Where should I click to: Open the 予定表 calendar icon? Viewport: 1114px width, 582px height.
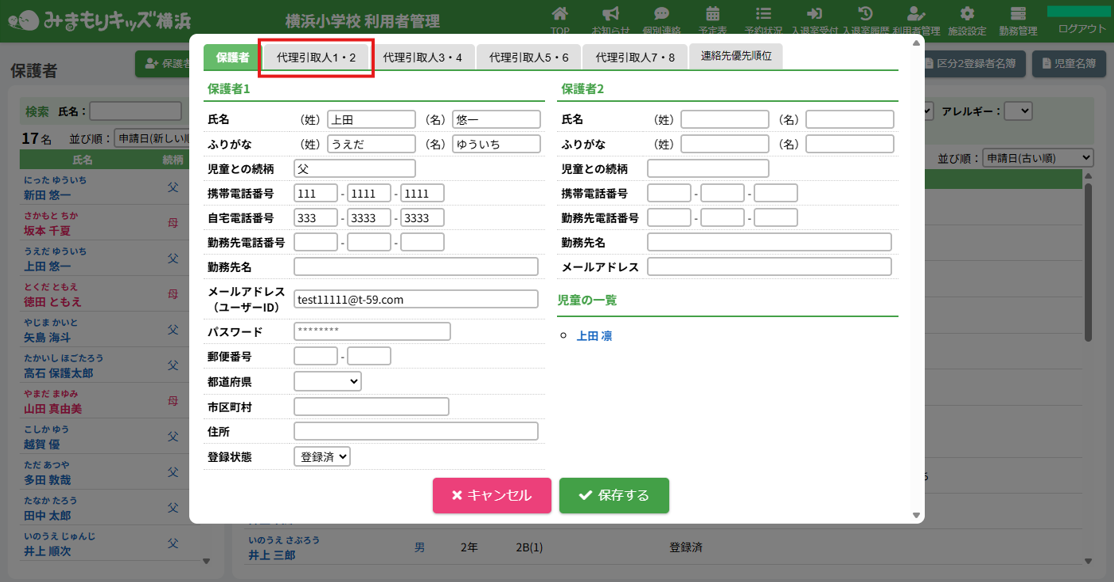[x=712, y=14]
